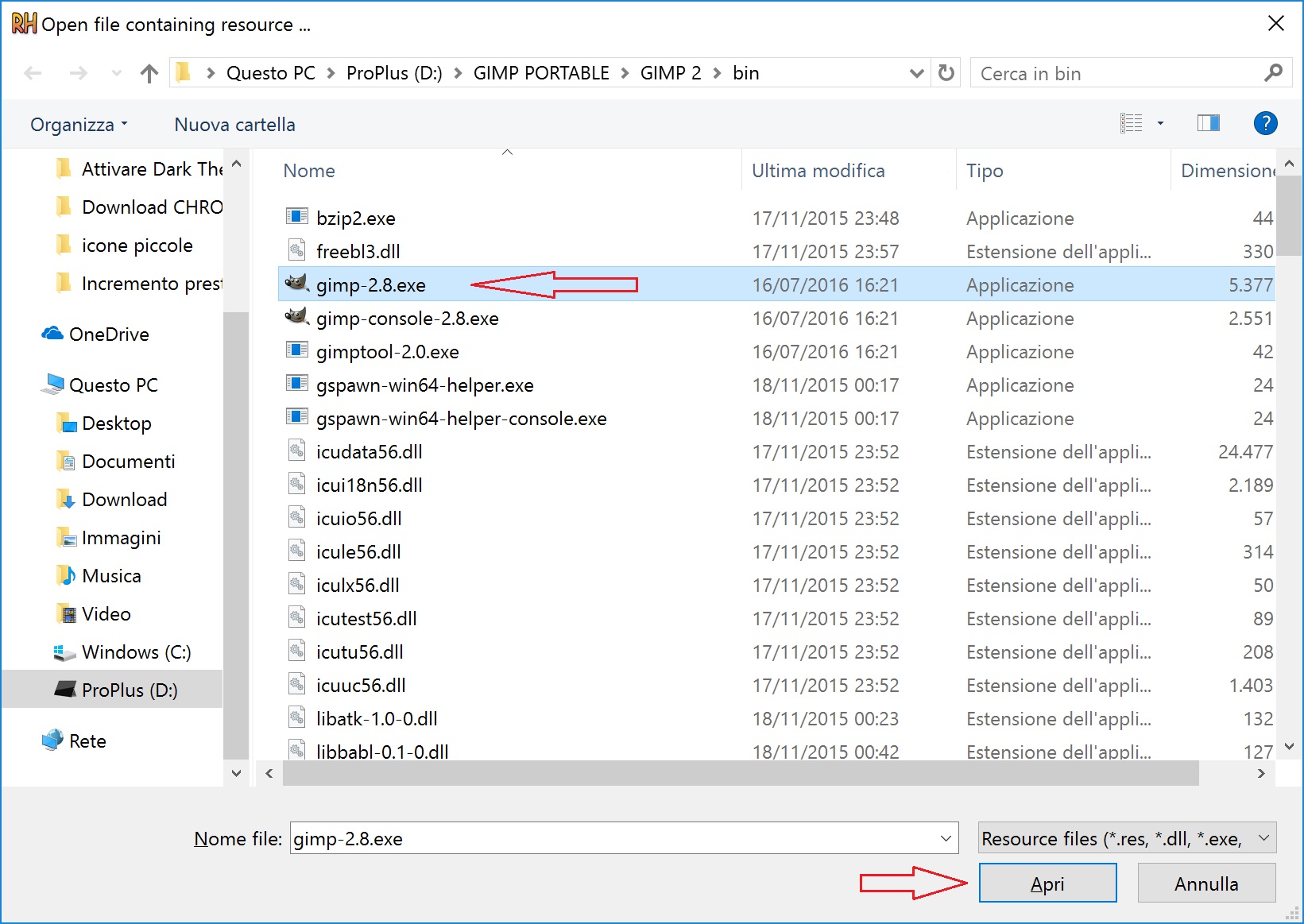Click Nuova cartella button

pos(234,125)
